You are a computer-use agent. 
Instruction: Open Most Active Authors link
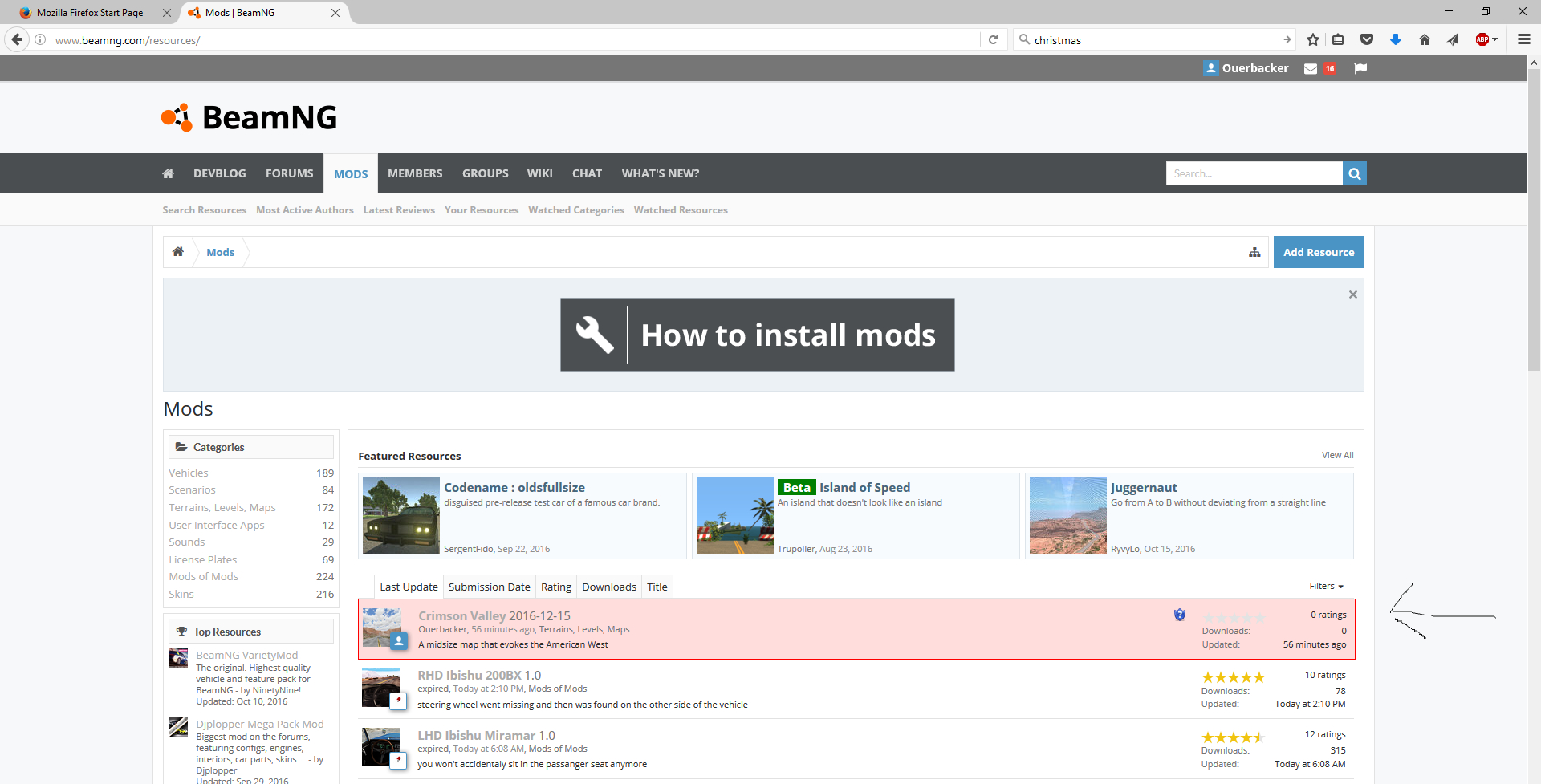(x=305, y=210)
